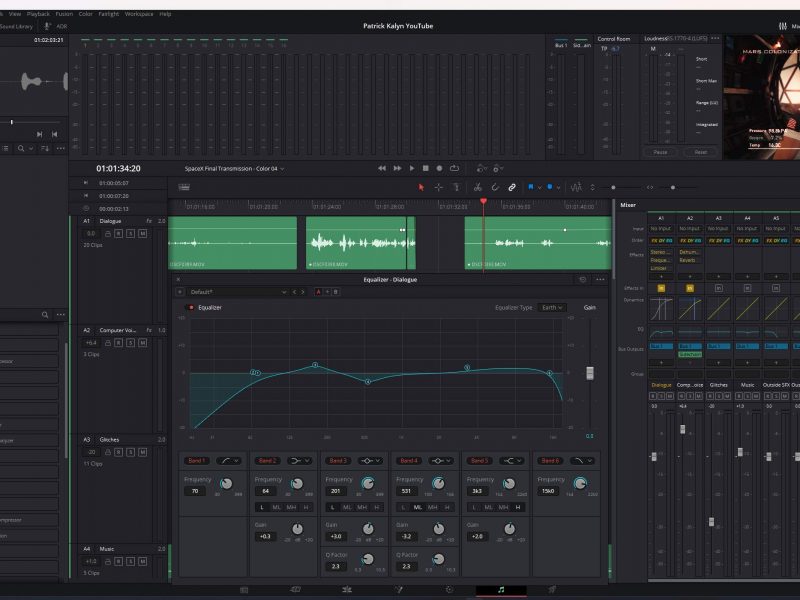800x600 pixels.
Task: Open the Fairlight page music note icon
Action: [500, 590]
